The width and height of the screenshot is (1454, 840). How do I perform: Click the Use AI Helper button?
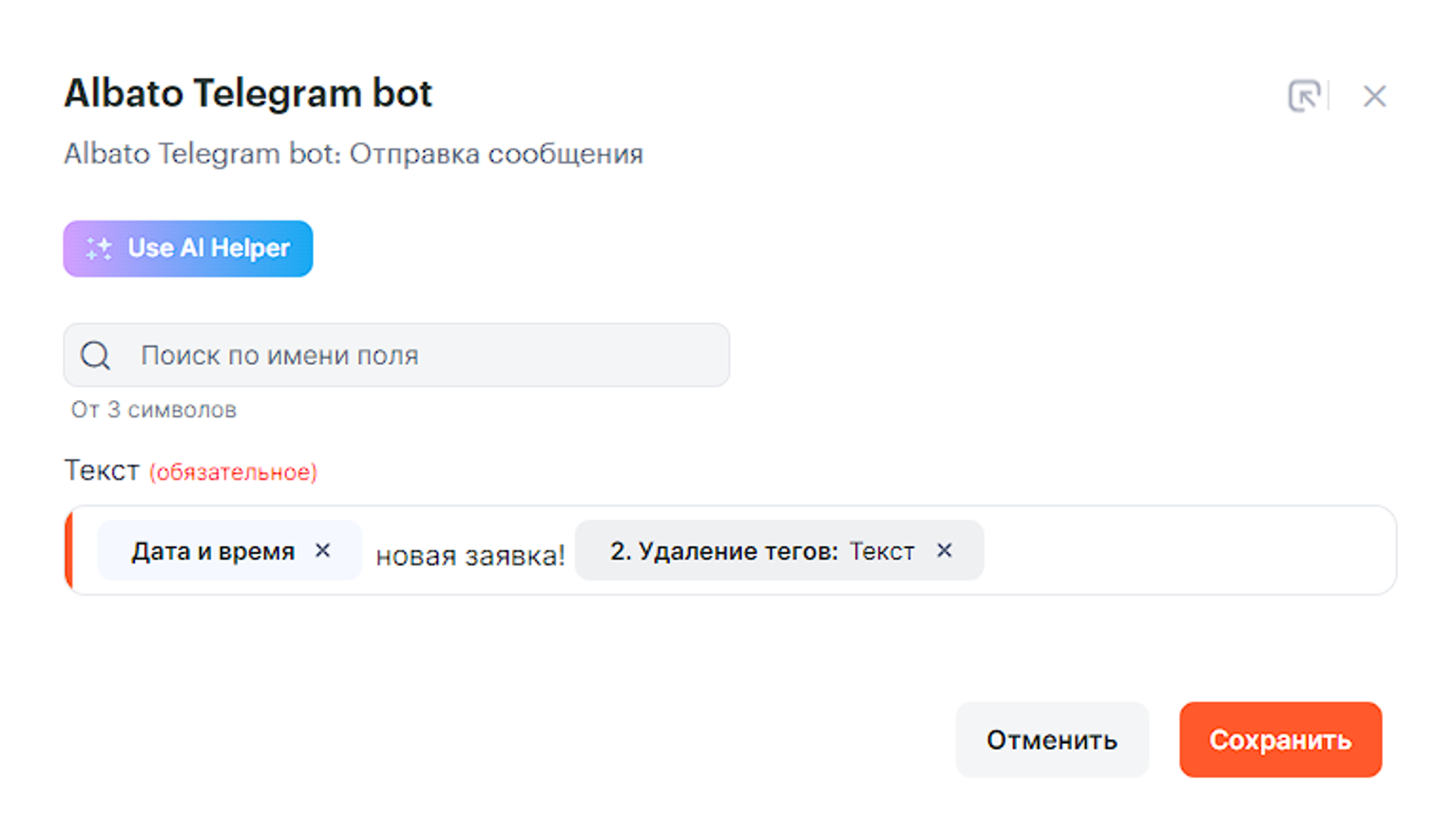coord(188,249)
